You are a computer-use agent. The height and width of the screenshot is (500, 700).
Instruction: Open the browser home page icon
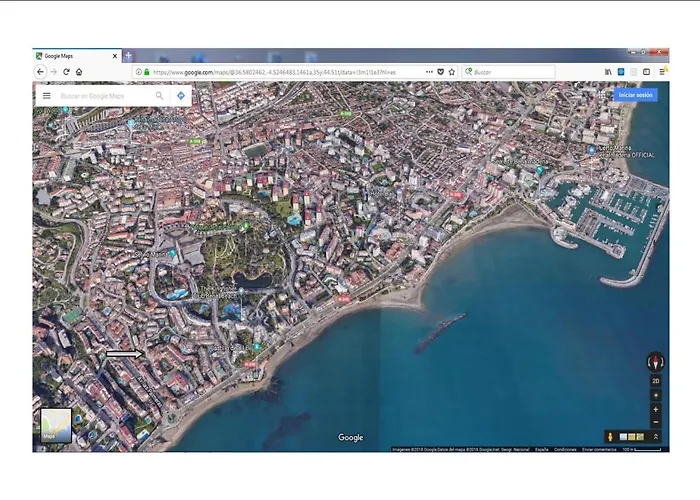[79, 71]
